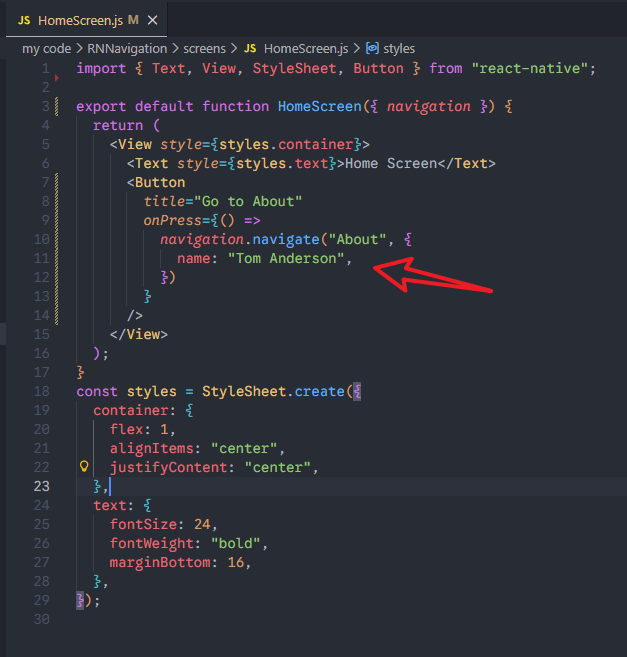
Task: Click HomeScreen.js in the breadcrumb bar
Action: point(305,48)
